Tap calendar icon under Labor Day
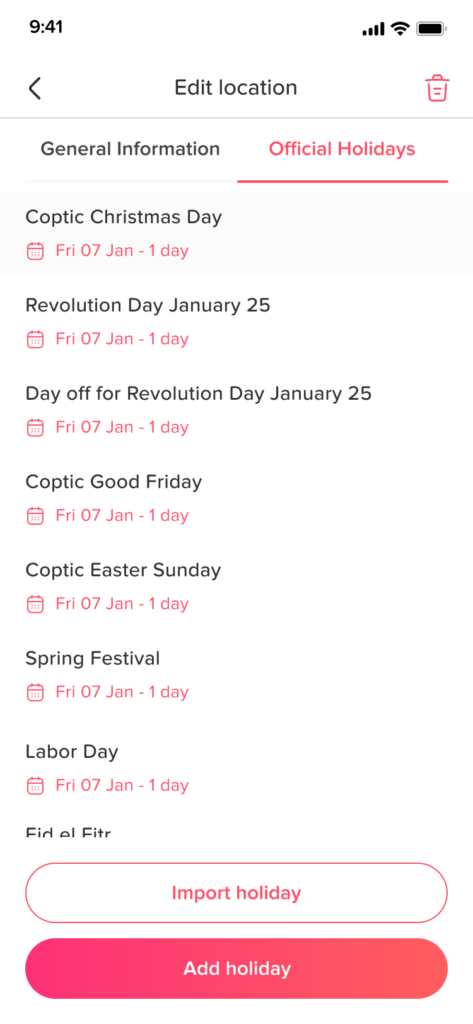 click(x=35, y=786)
